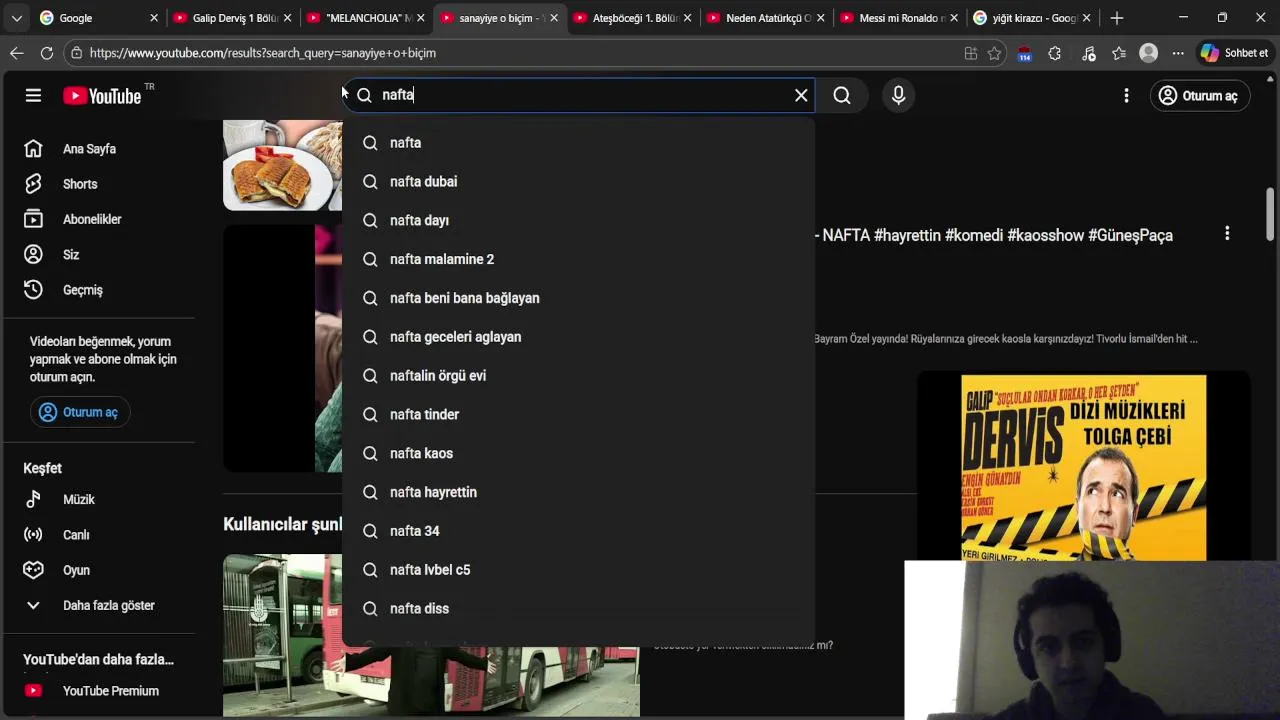Viewport: 1280px width, 720px height.
Task: Select the "nafta hayrettin" suggestion
Action: [x=578, y=492]
